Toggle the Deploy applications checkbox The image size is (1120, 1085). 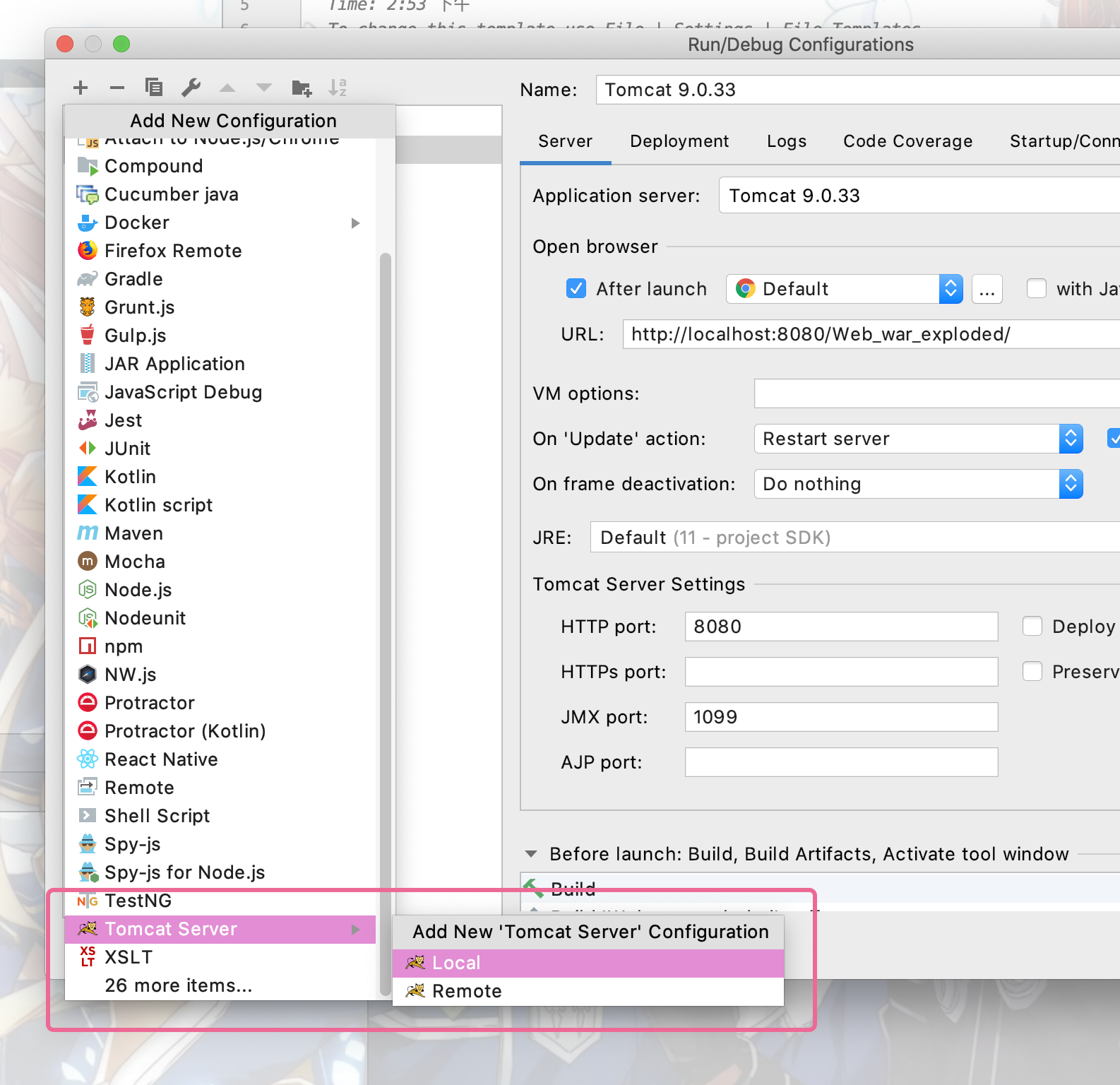(x=1032, y=626)
